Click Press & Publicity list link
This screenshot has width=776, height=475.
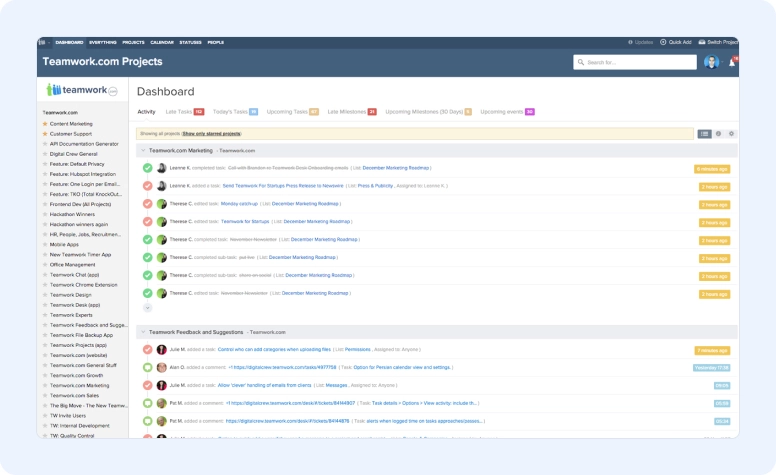pos(375,186)
